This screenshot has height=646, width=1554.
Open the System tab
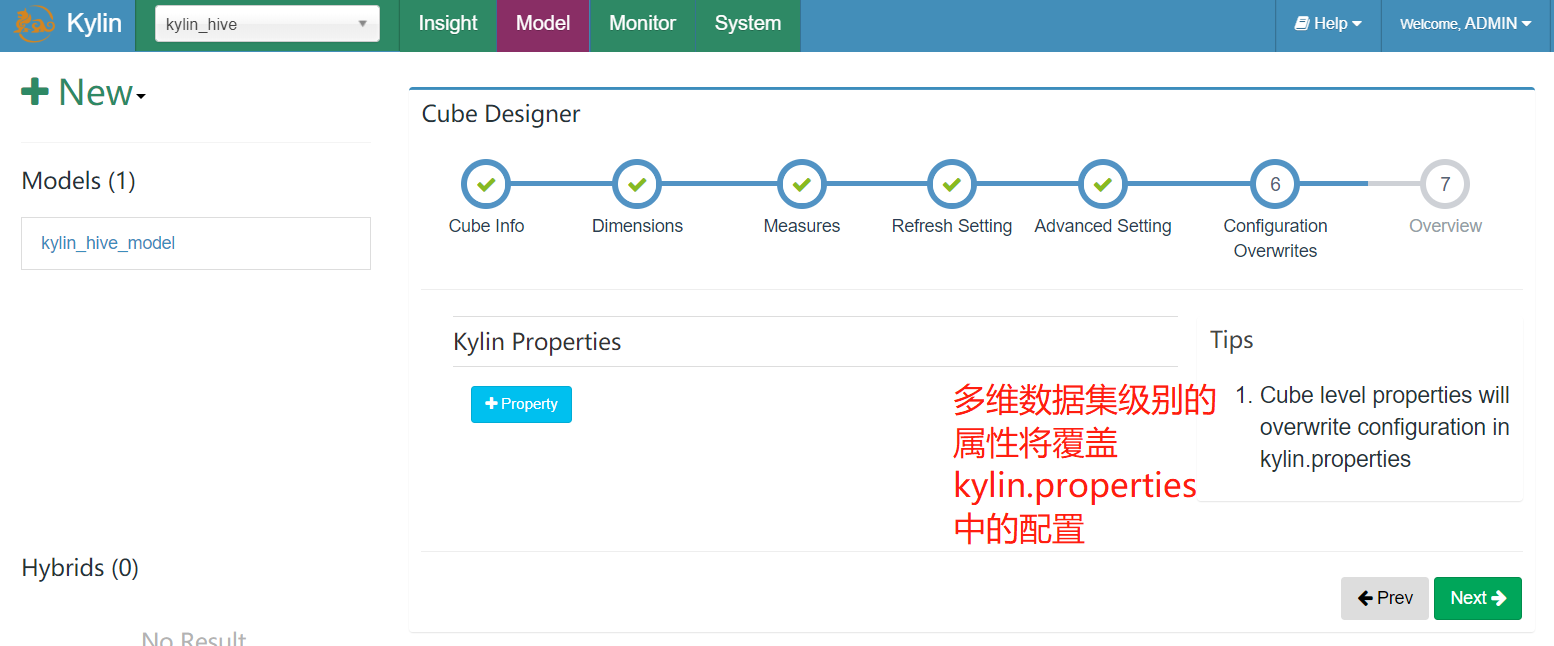(748, 24)
